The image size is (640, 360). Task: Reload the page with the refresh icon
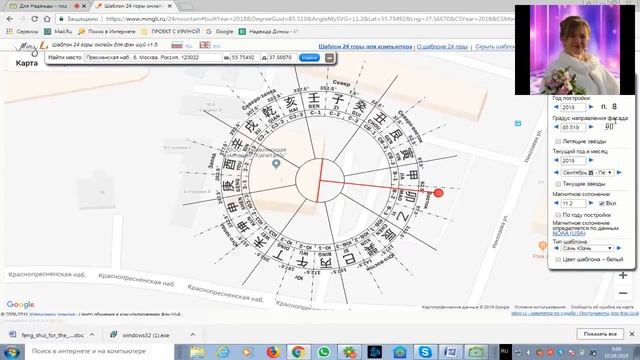[x=35, y=19]
